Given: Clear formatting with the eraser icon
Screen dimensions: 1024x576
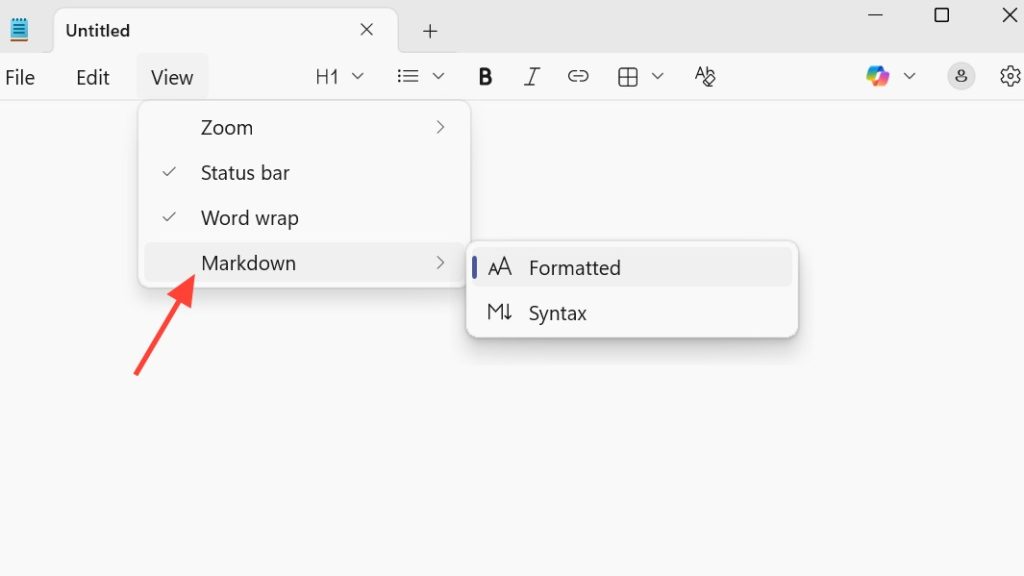Looking at the screenshot, I should 705,77.
